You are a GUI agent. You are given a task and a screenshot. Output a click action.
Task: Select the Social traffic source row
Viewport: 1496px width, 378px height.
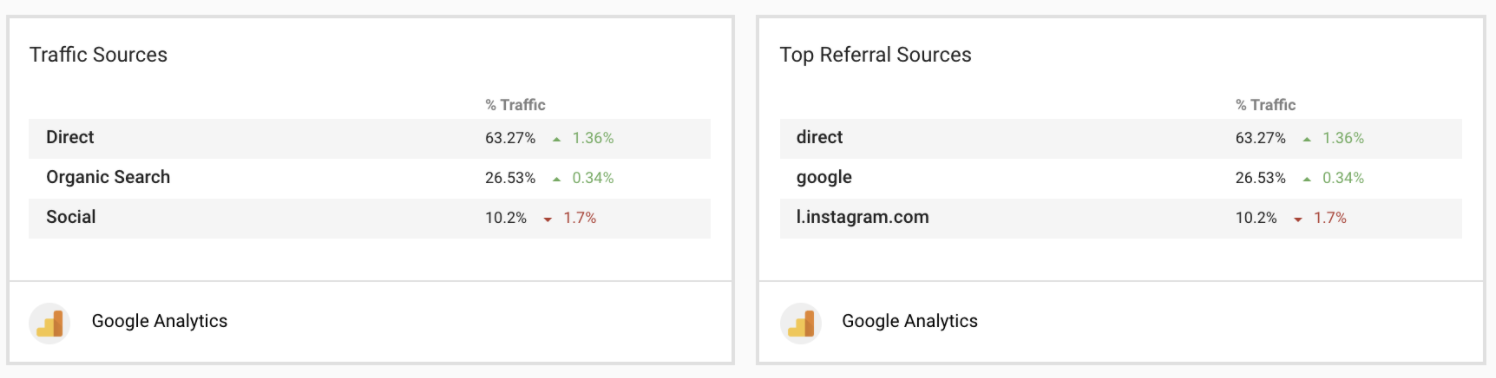point(370,218)
